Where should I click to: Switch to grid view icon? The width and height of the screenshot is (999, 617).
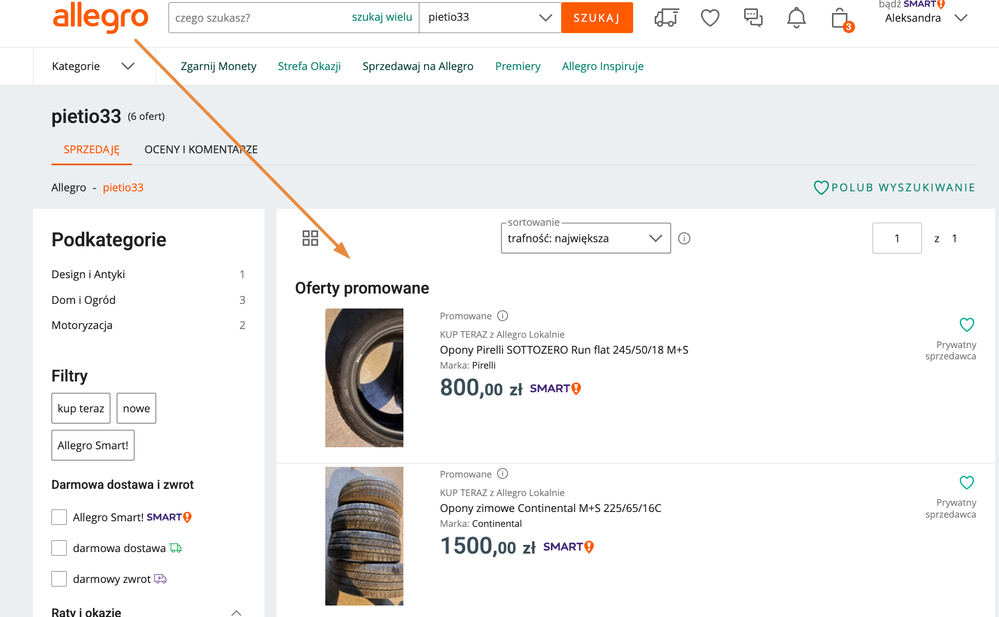[x=310, y=238]
